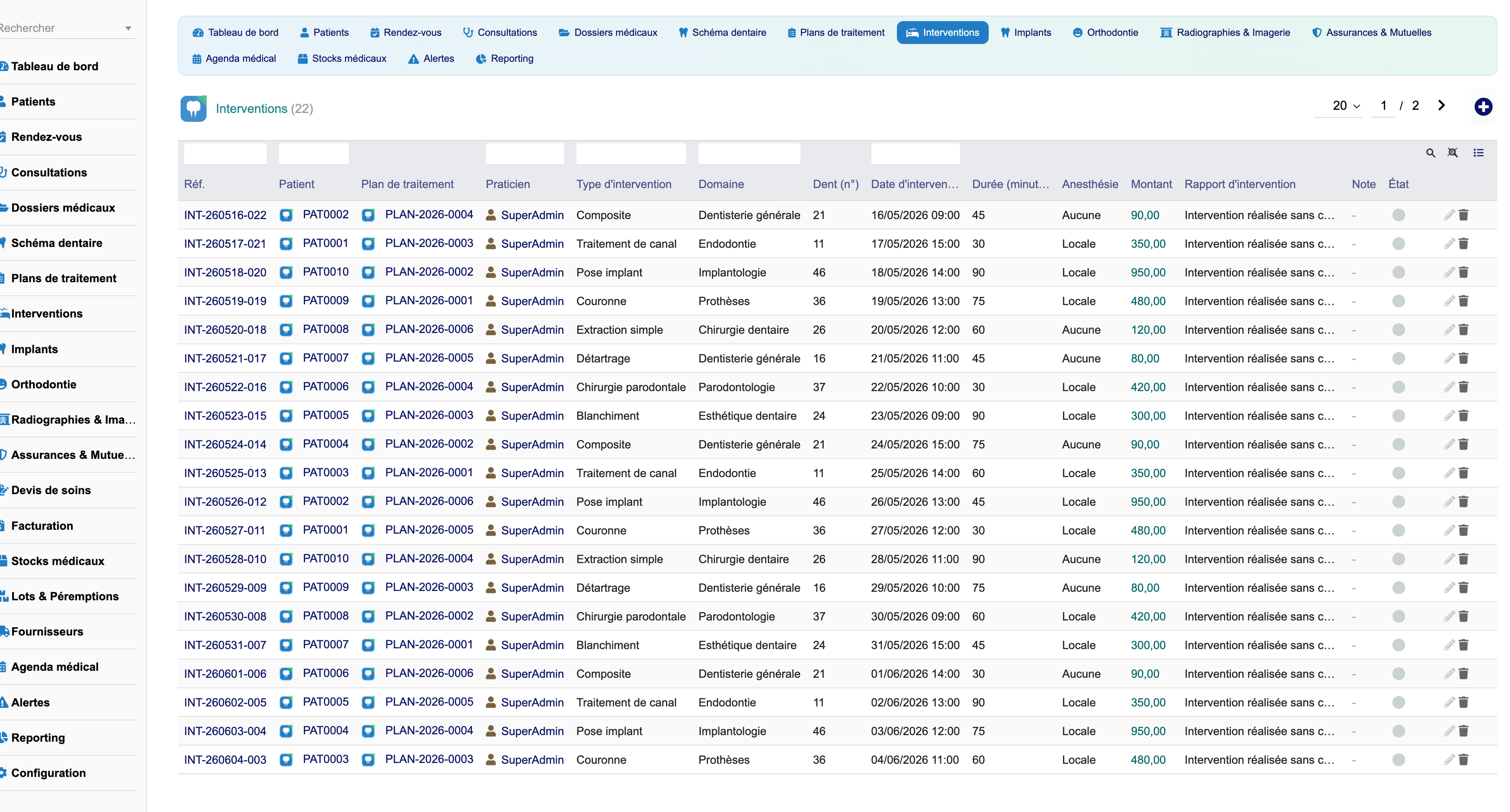This screenshot has height=812, width=1510.
Task: Toggle the État indicator for INT-260530-008
Action: tap(1399, 616)
